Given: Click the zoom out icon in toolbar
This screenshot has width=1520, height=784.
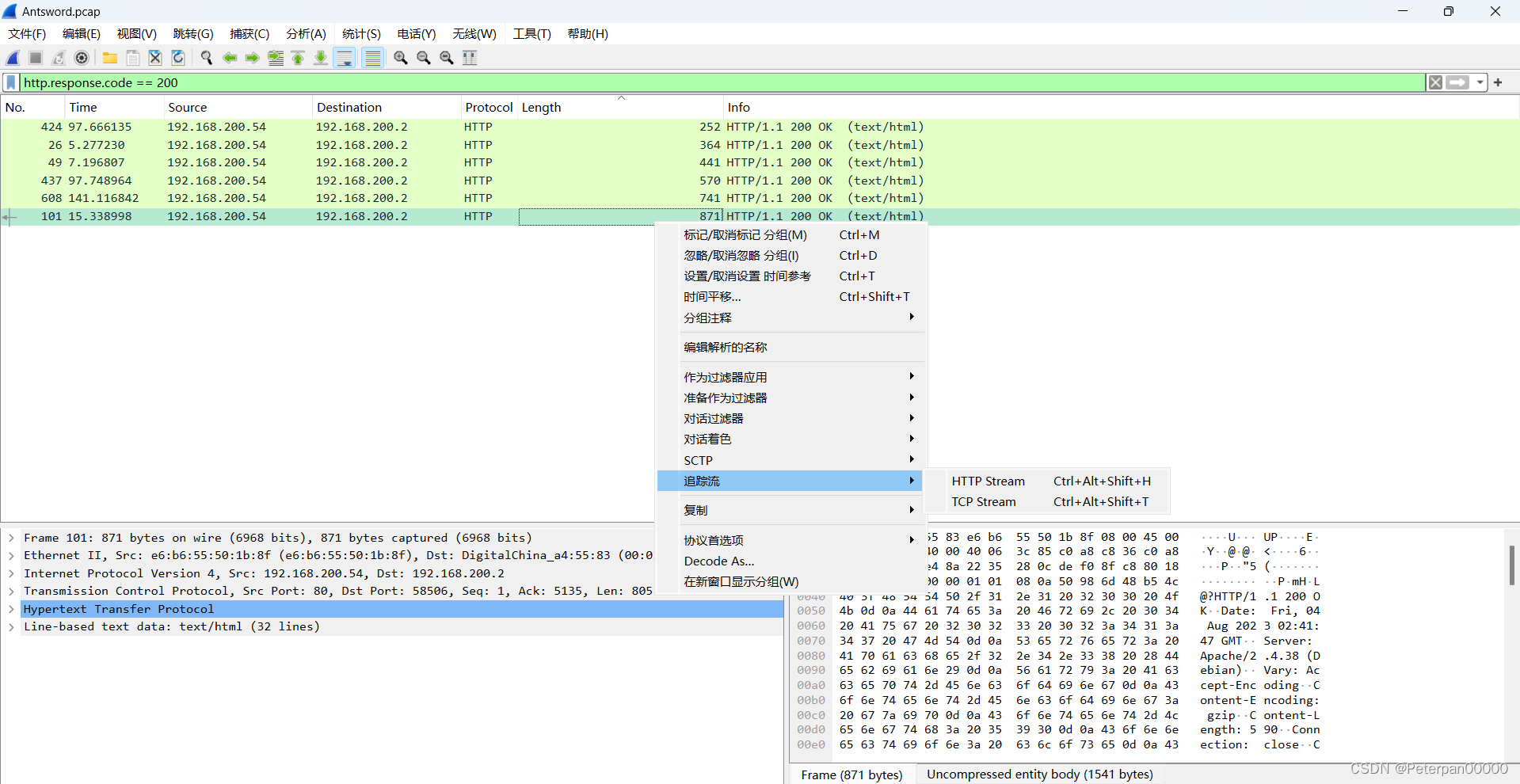Looking at the screenshot, I should pyautogui.click(x=424, y=58).
